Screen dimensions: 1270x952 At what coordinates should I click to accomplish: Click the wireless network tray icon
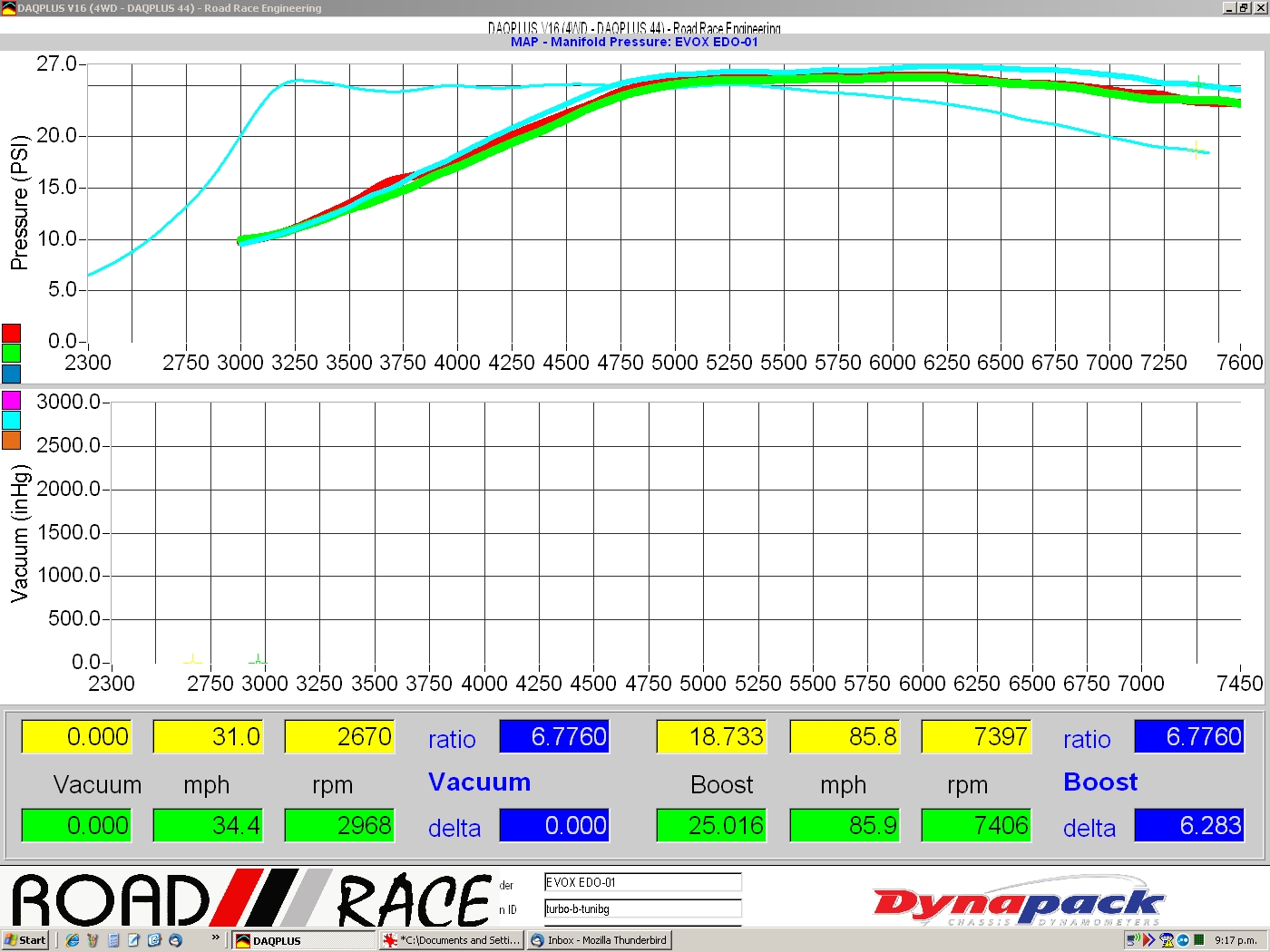click(x=1132, y=940)
